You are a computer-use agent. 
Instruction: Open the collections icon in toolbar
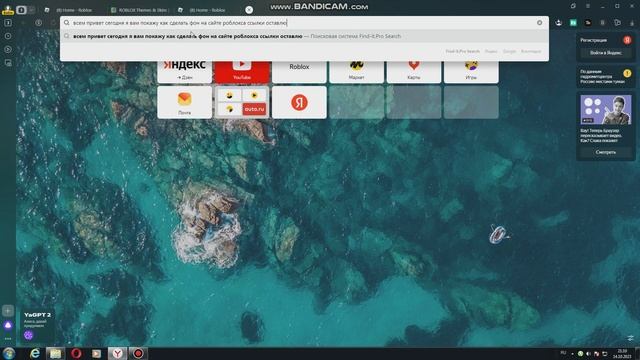point(617,23)
